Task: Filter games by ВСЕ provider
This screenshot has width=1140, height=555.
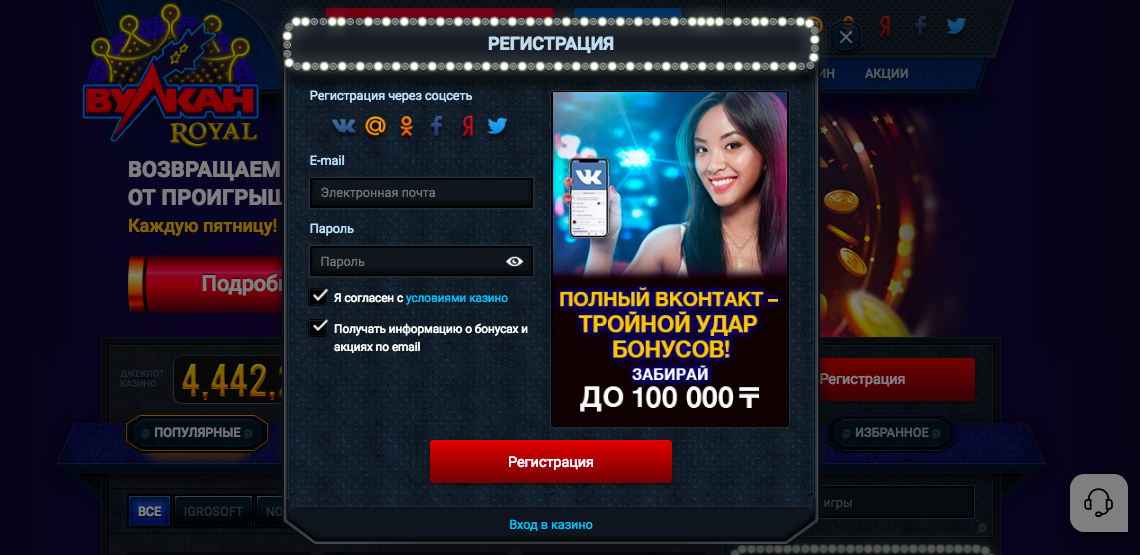Action: pyautogui.click(x=150, y=511)
